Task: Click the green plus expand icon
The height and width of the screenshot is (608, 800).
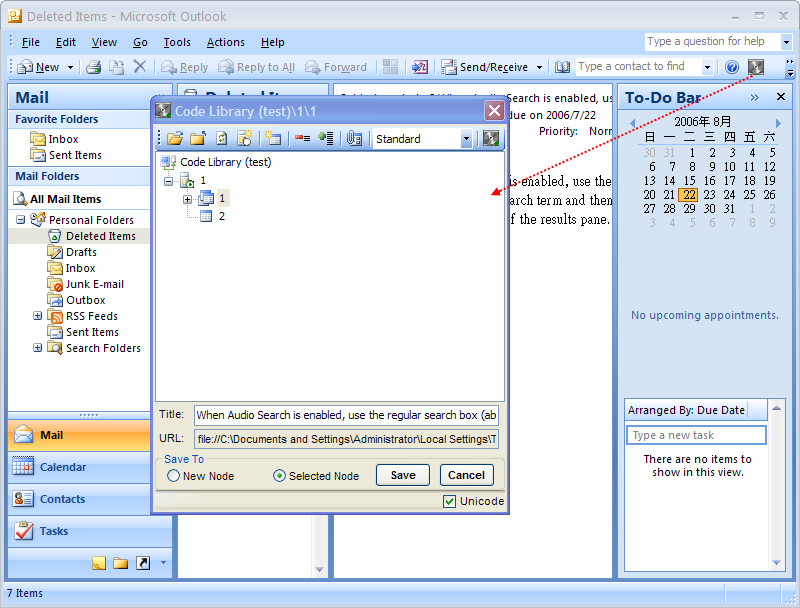Action: tap(326, 138)
